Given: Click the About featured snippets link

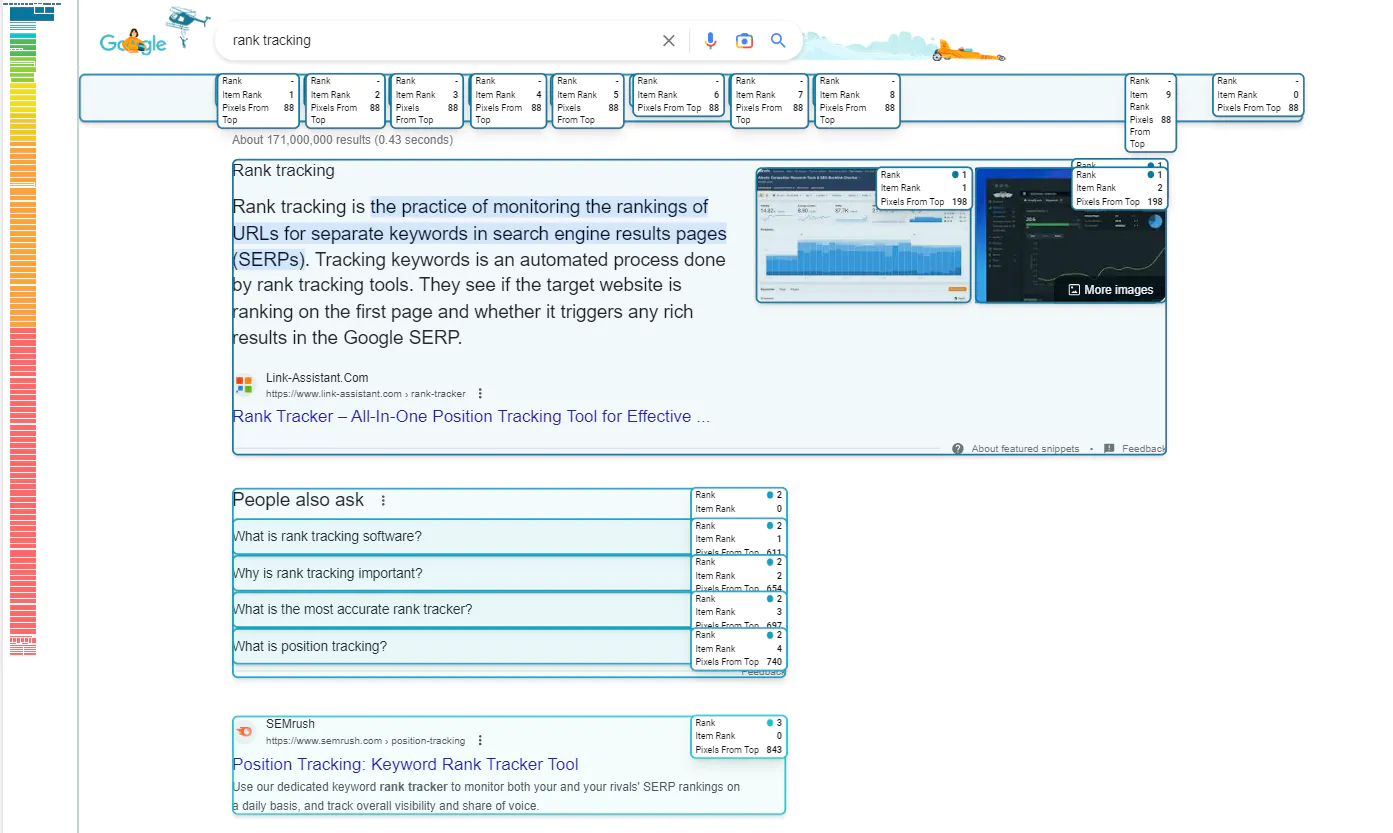Looking at the screenshot, I should [x=1025, y=449].
